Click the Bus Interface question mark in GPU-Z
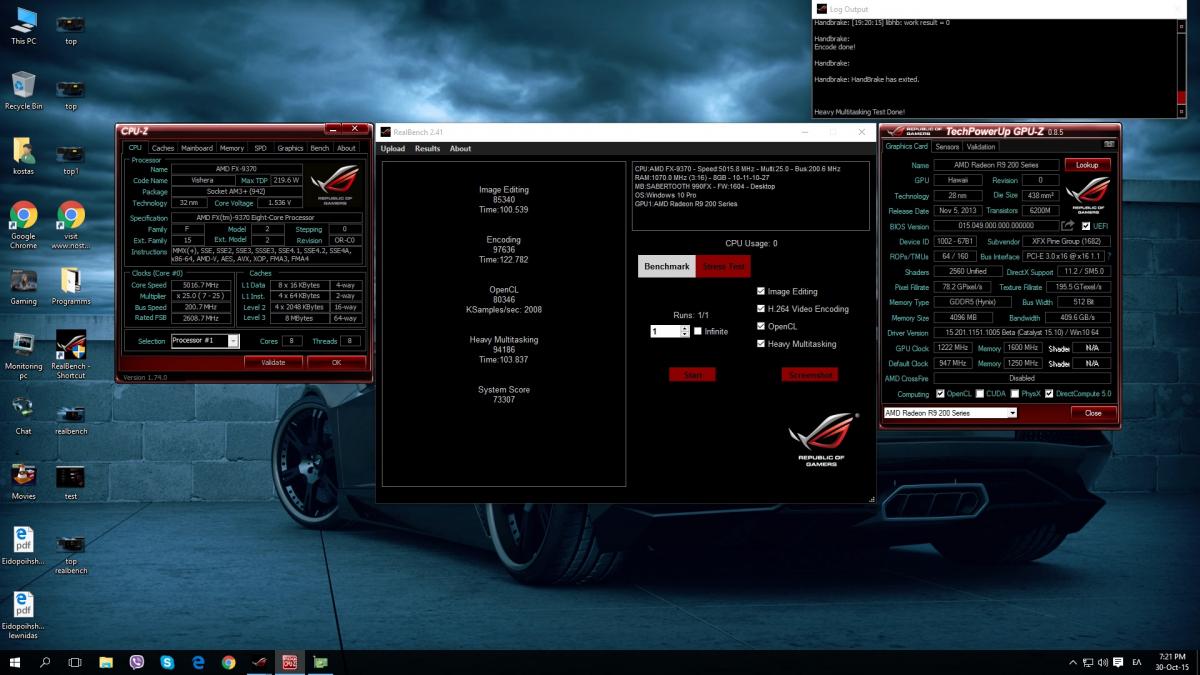Viewport: 1200px width, 675px height. point(1109,256)
